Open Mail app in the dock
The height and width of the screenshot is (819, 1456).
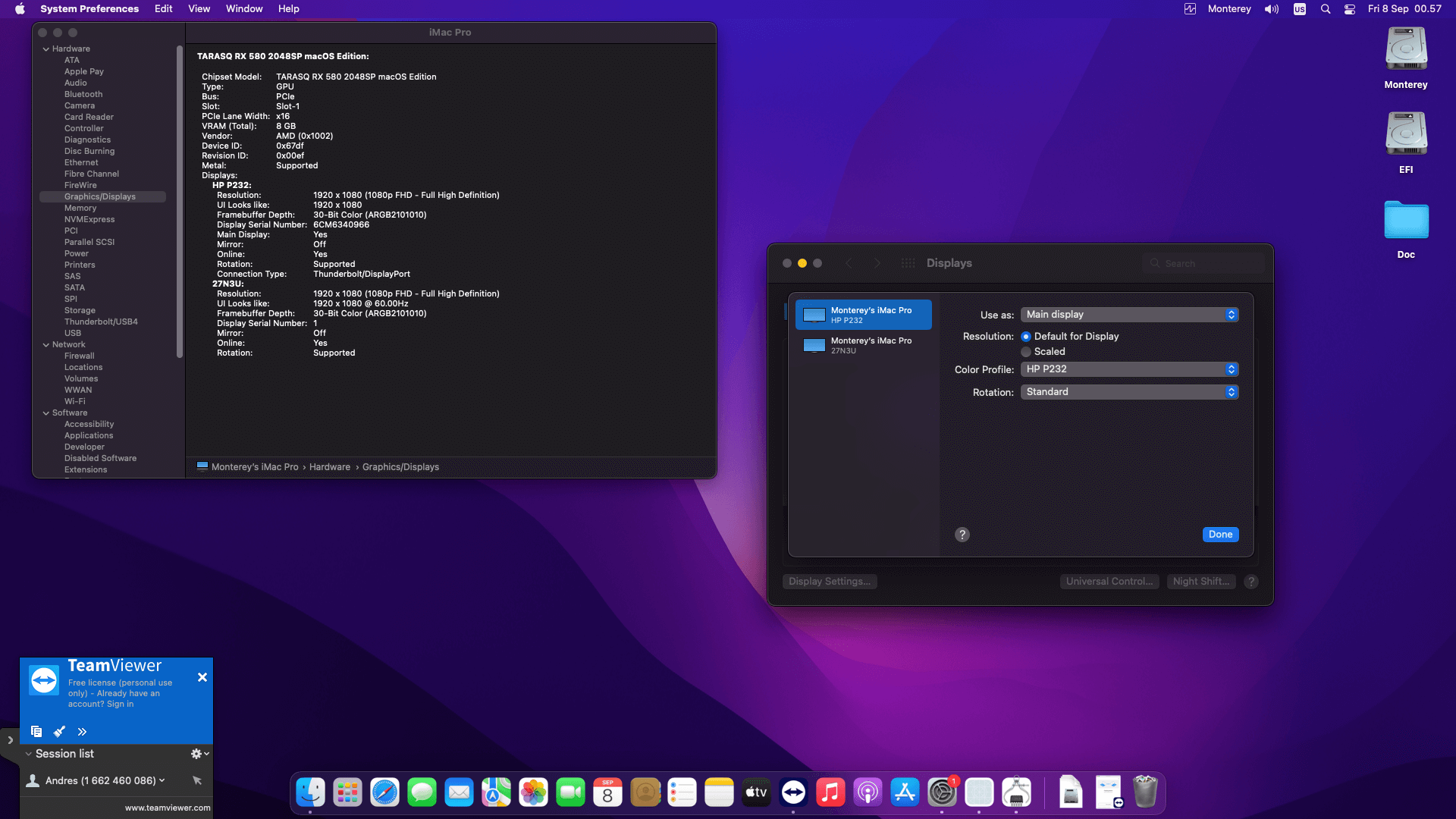[x=459, y=792]
